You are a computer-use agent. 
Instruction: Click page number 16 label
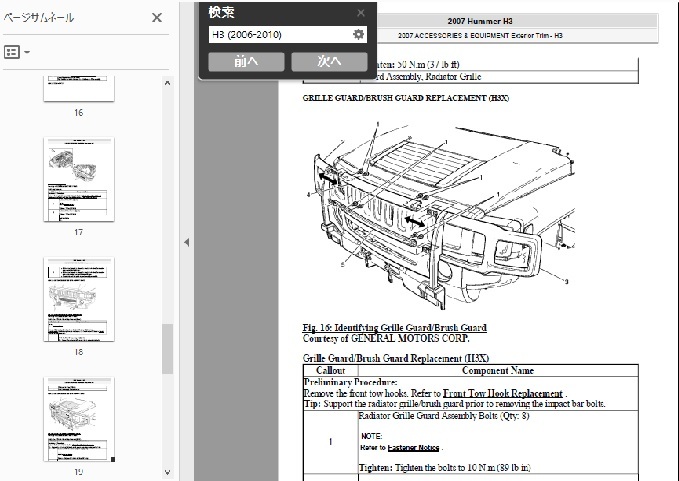point(78,113)
